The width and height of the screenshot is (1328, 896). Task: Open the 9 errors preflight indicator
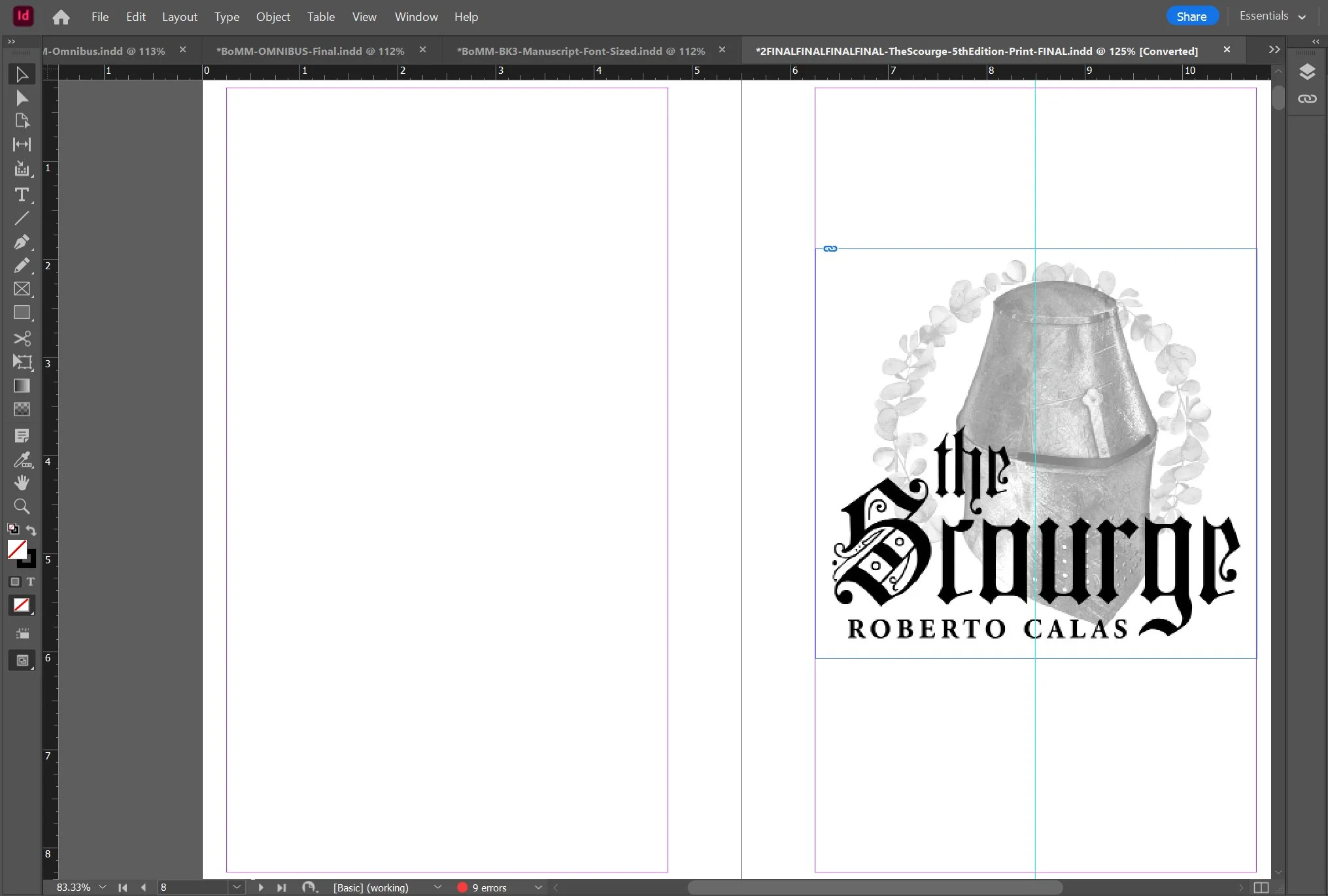[490, 888]
